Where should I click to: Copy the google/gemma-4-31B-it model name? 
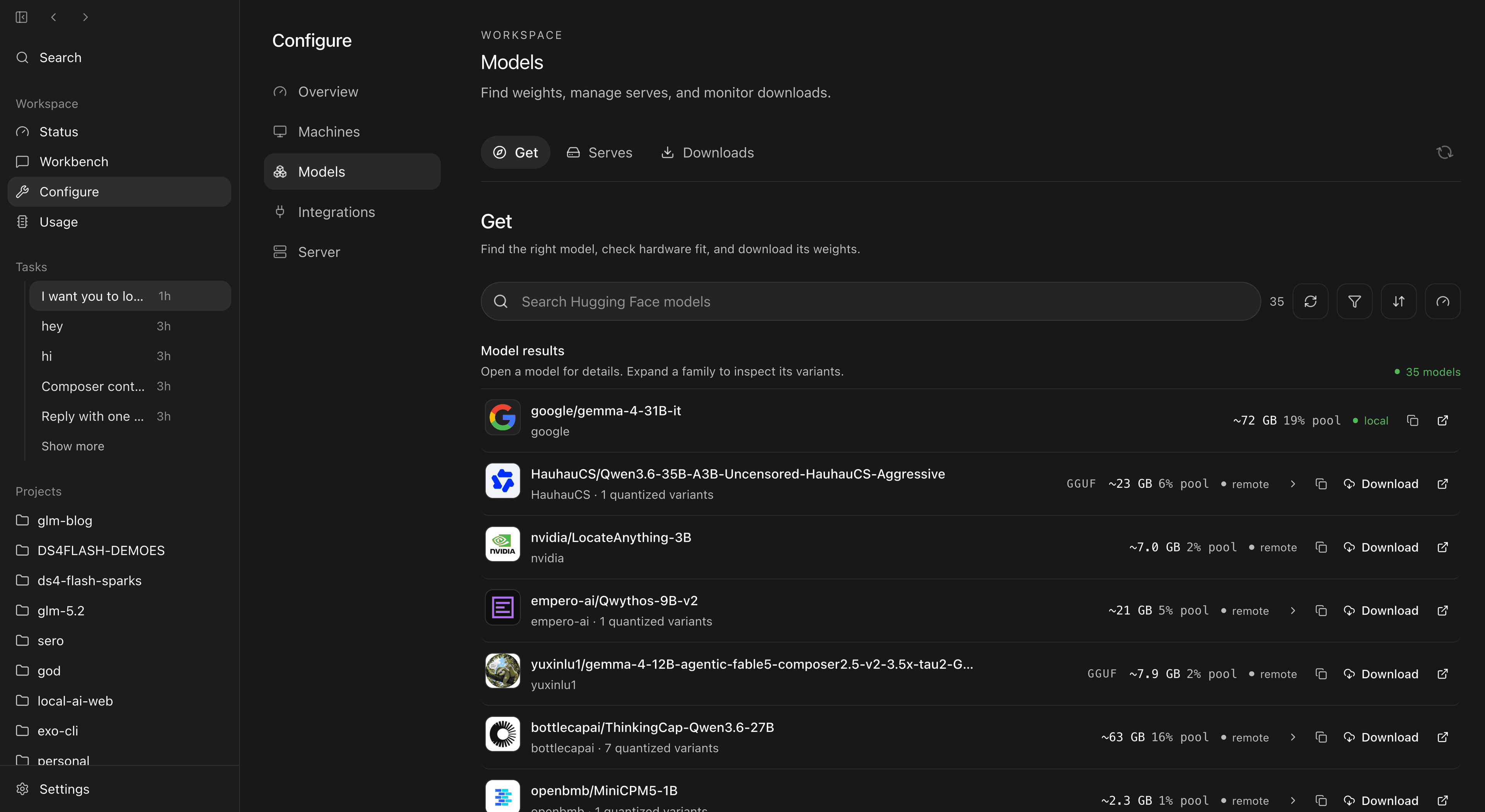click(1412, 421)
